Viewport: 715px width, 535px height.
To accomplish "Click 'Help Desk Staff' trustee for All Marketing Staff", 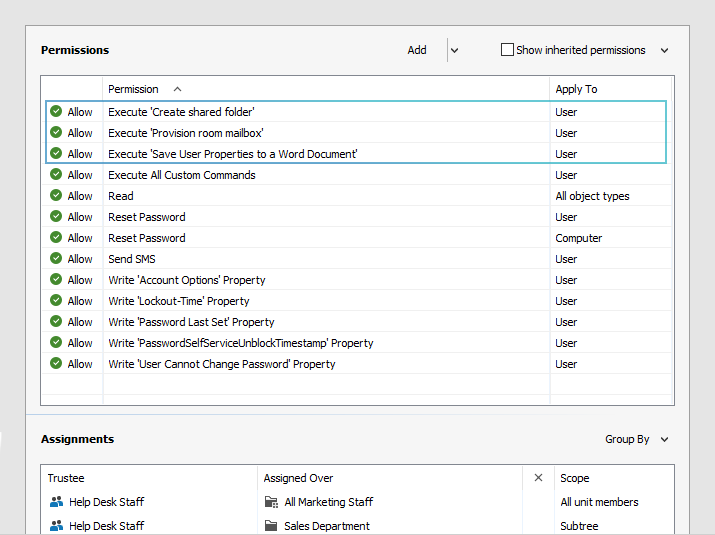I will pyautogui.click(x=106, y=502).
